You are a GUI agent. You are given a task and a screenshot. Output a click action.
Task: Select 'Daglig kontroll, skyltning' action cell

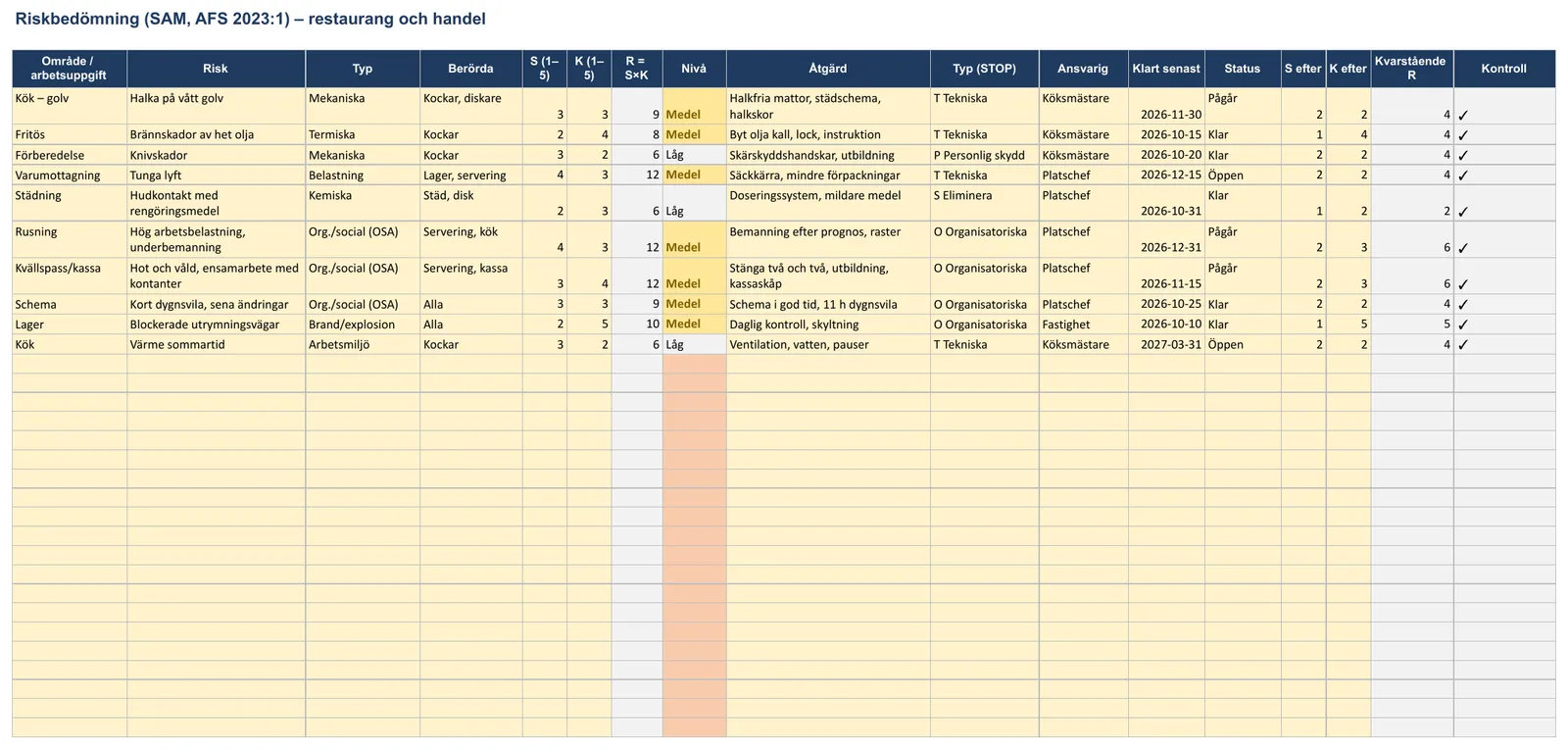(x=828, y=325)
